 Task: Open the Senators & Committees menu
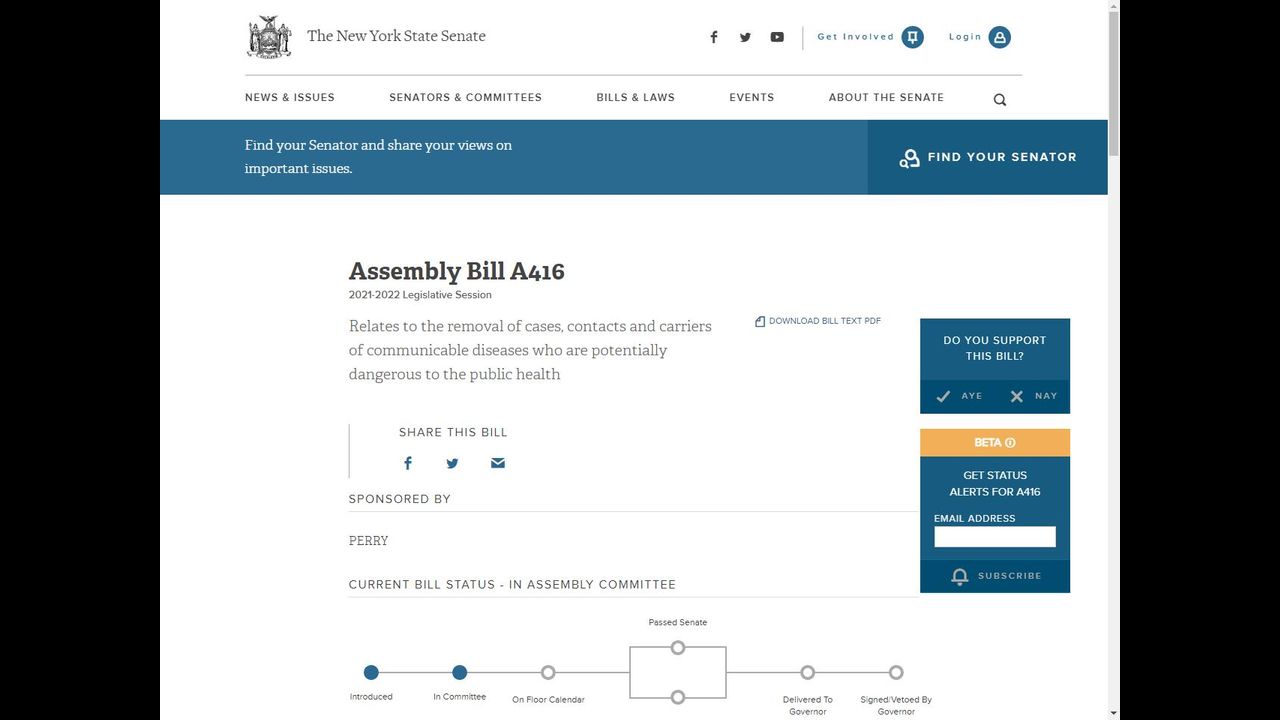(465, 97)
